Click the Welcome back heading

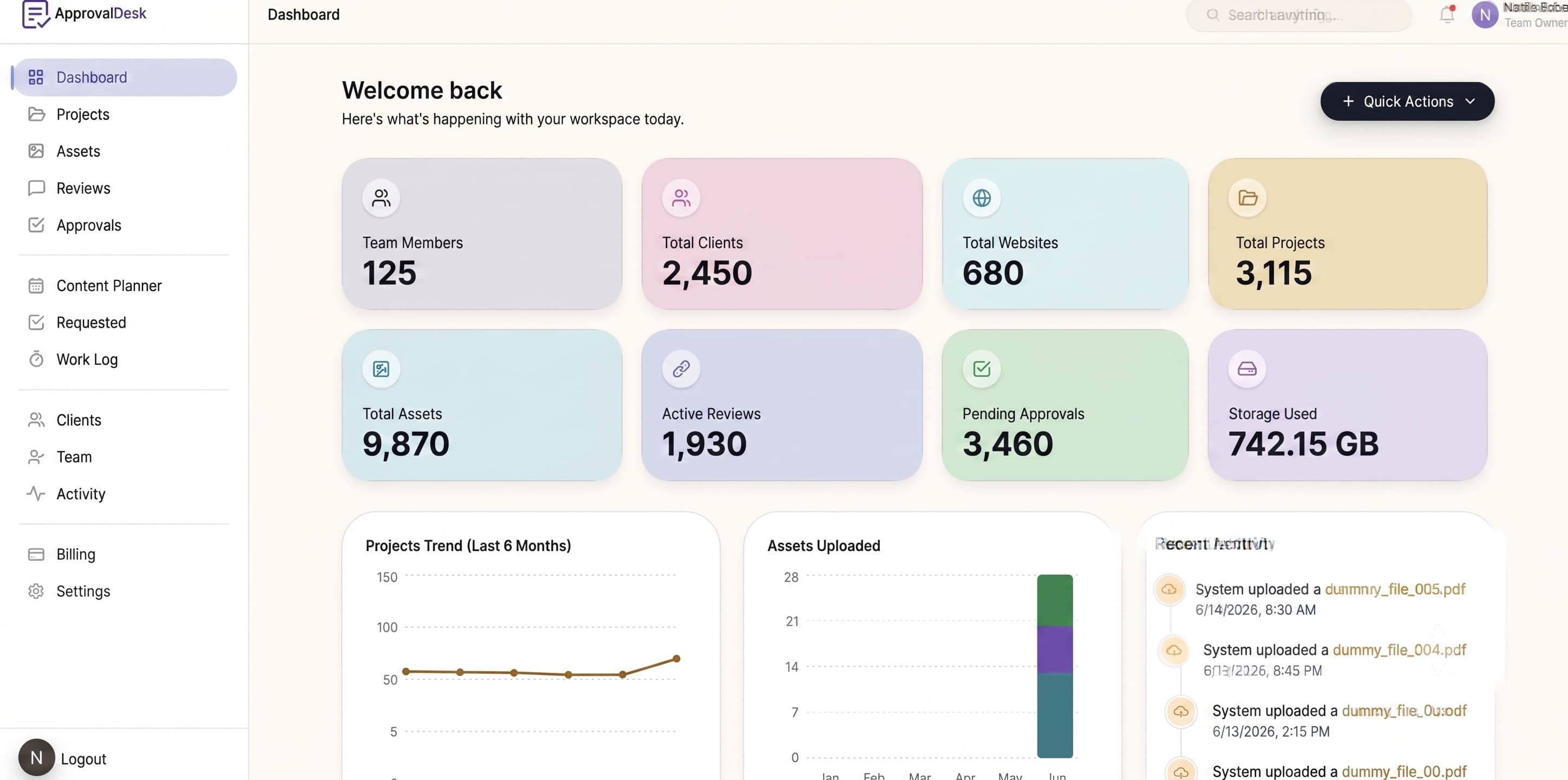422,90
